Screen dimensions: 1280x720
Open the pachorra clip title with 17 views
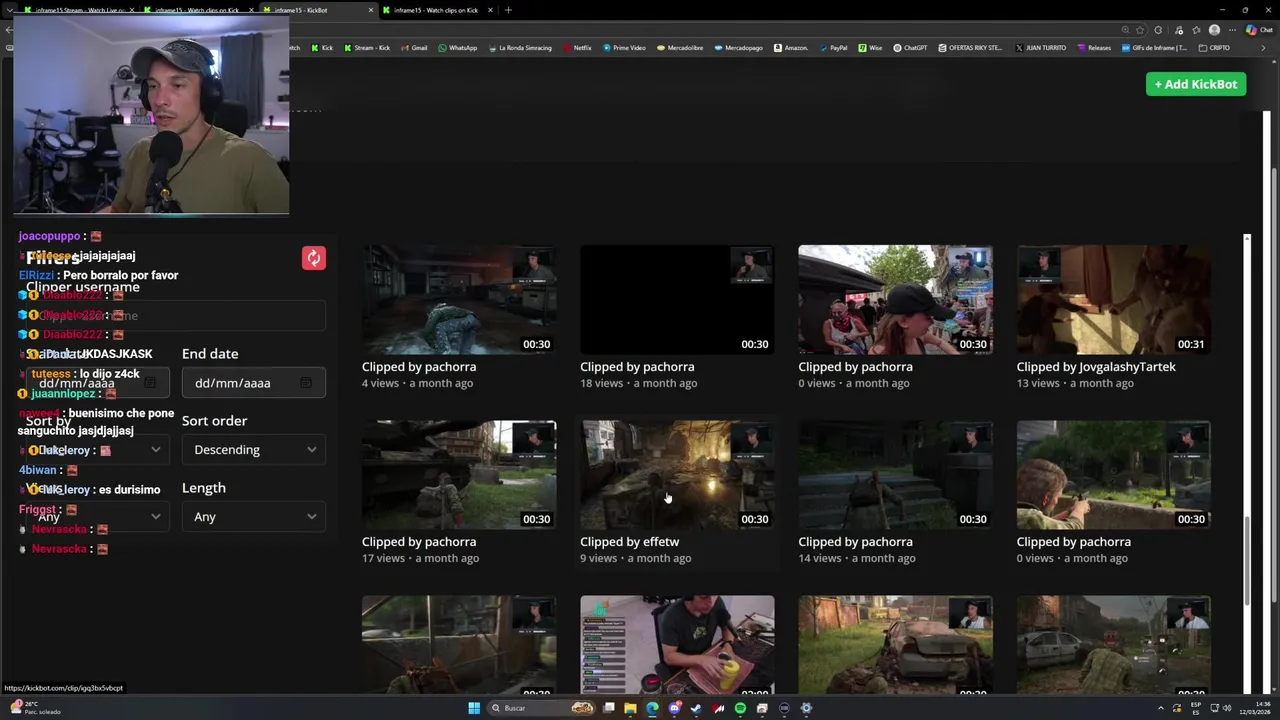point(419,542)
